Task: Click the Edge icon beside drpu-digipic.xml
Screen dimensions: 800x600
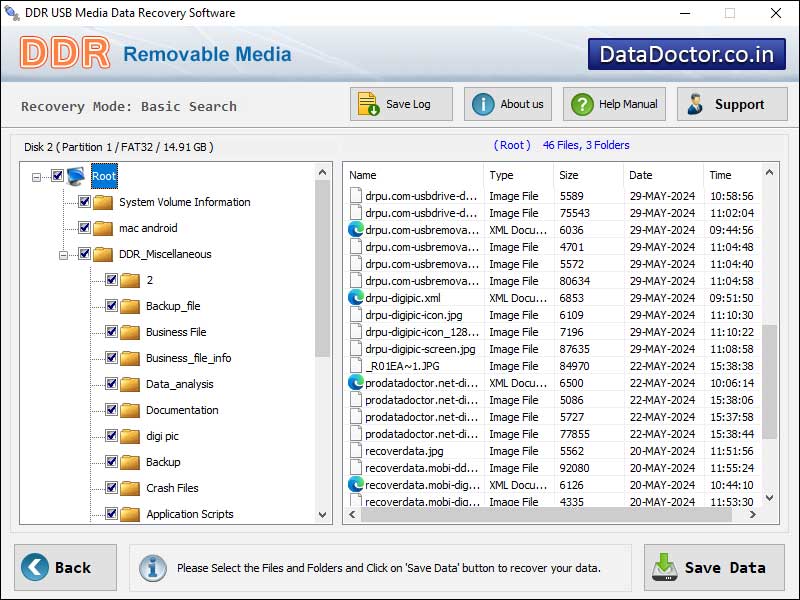Action: click(355, 298)
